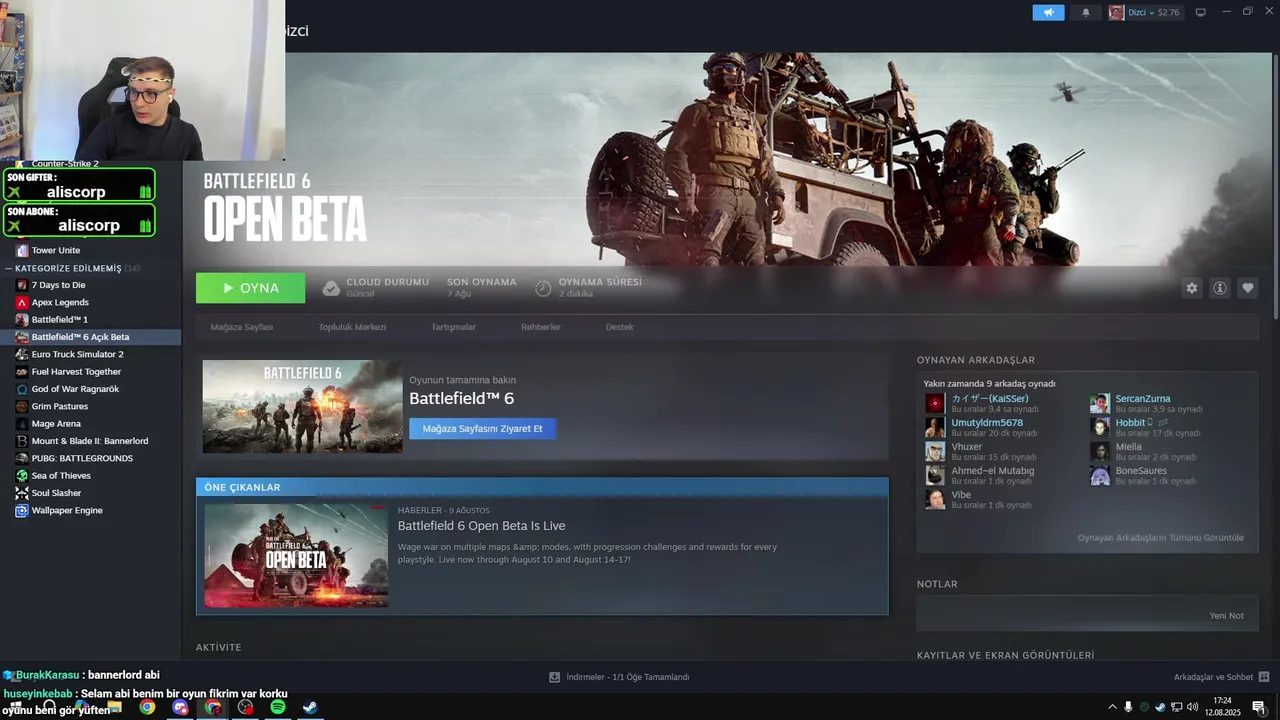Image resolution: width=1280 pixels, height=720 pixels.
Task: Click Yeni Not button
Action: [1226, 616]
